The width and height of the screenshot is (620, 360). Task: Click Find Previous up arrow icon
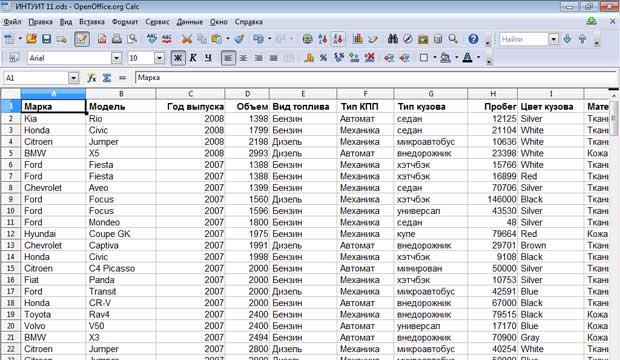(582, 39)
